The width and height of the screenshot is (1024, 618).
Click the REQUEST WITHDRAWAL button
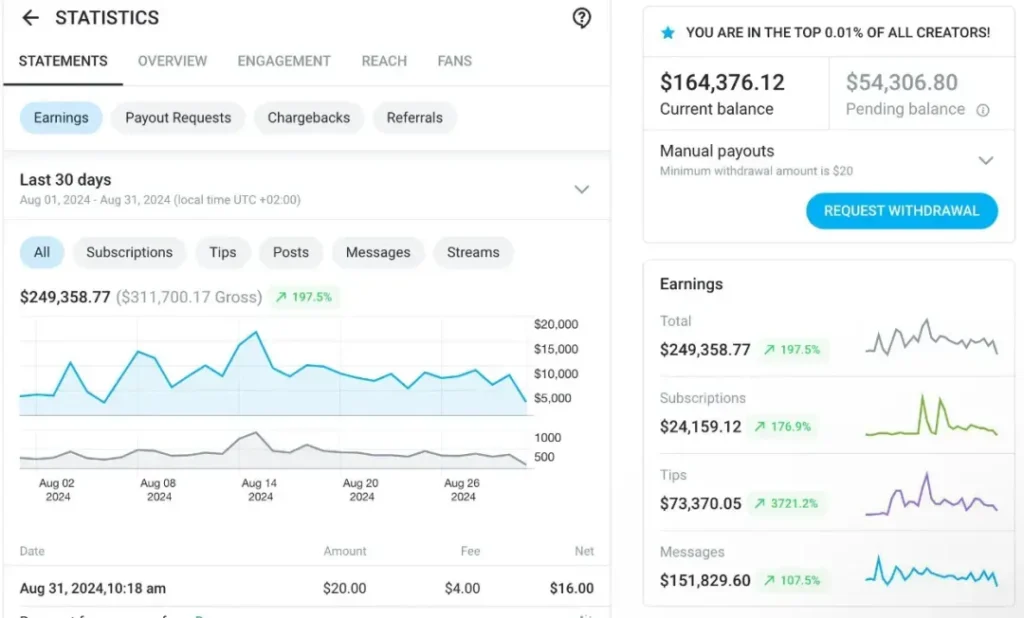click(x=901, y=211)
